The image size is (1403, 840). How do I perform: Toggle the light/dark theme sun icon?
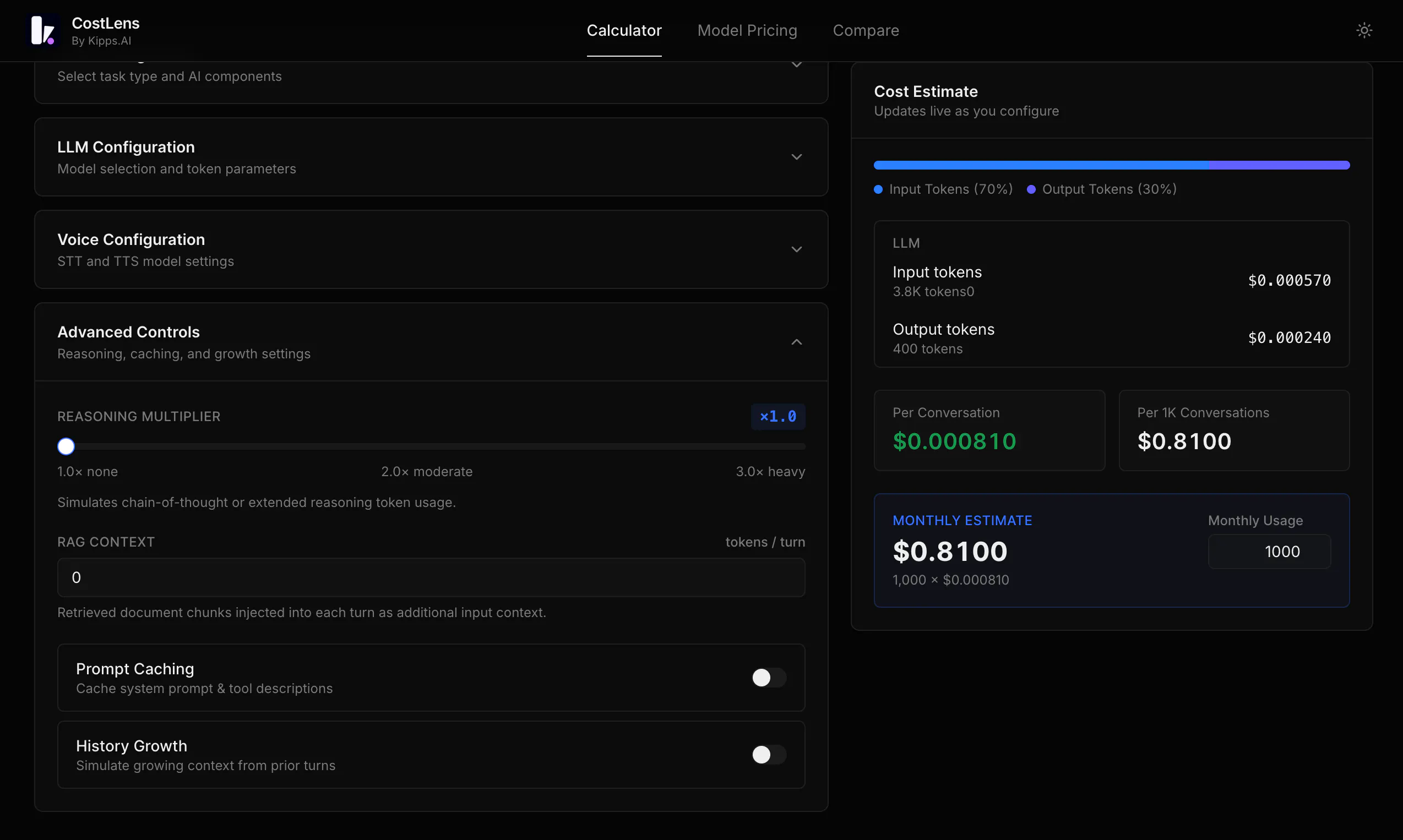[1364, 31]
